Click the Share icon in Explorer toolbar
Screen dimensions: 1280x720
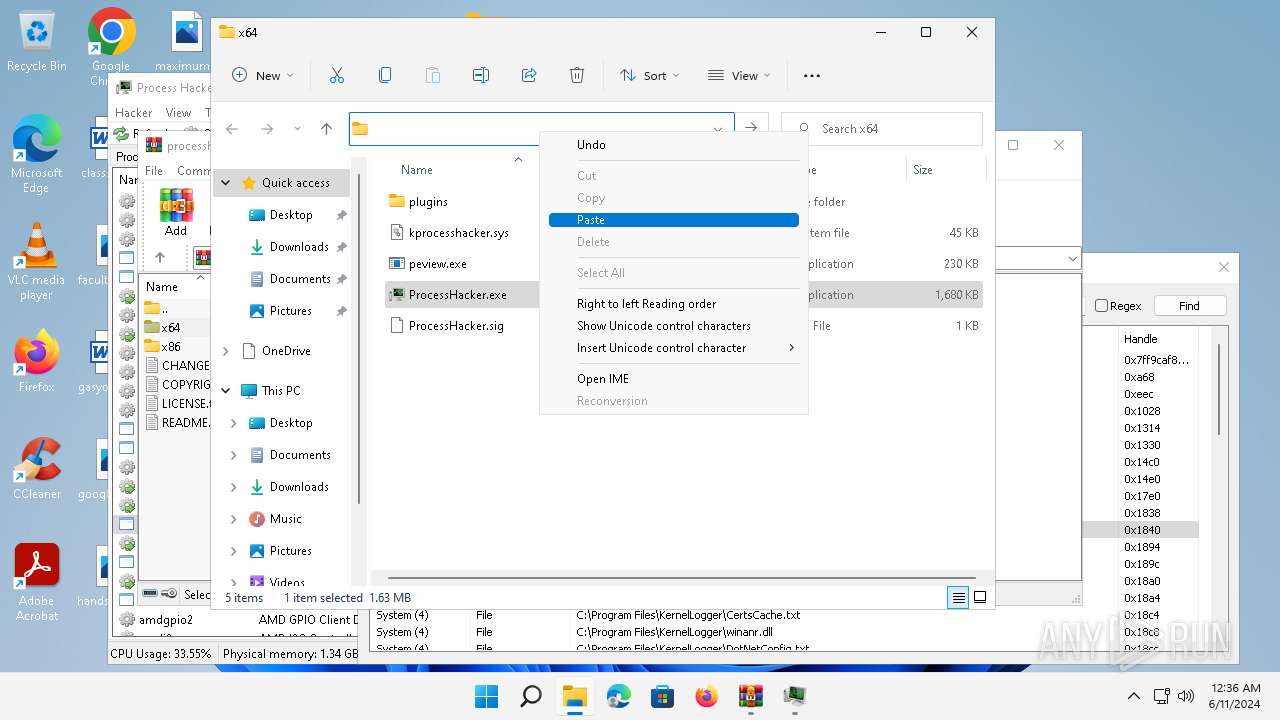[x=529, y=75]
